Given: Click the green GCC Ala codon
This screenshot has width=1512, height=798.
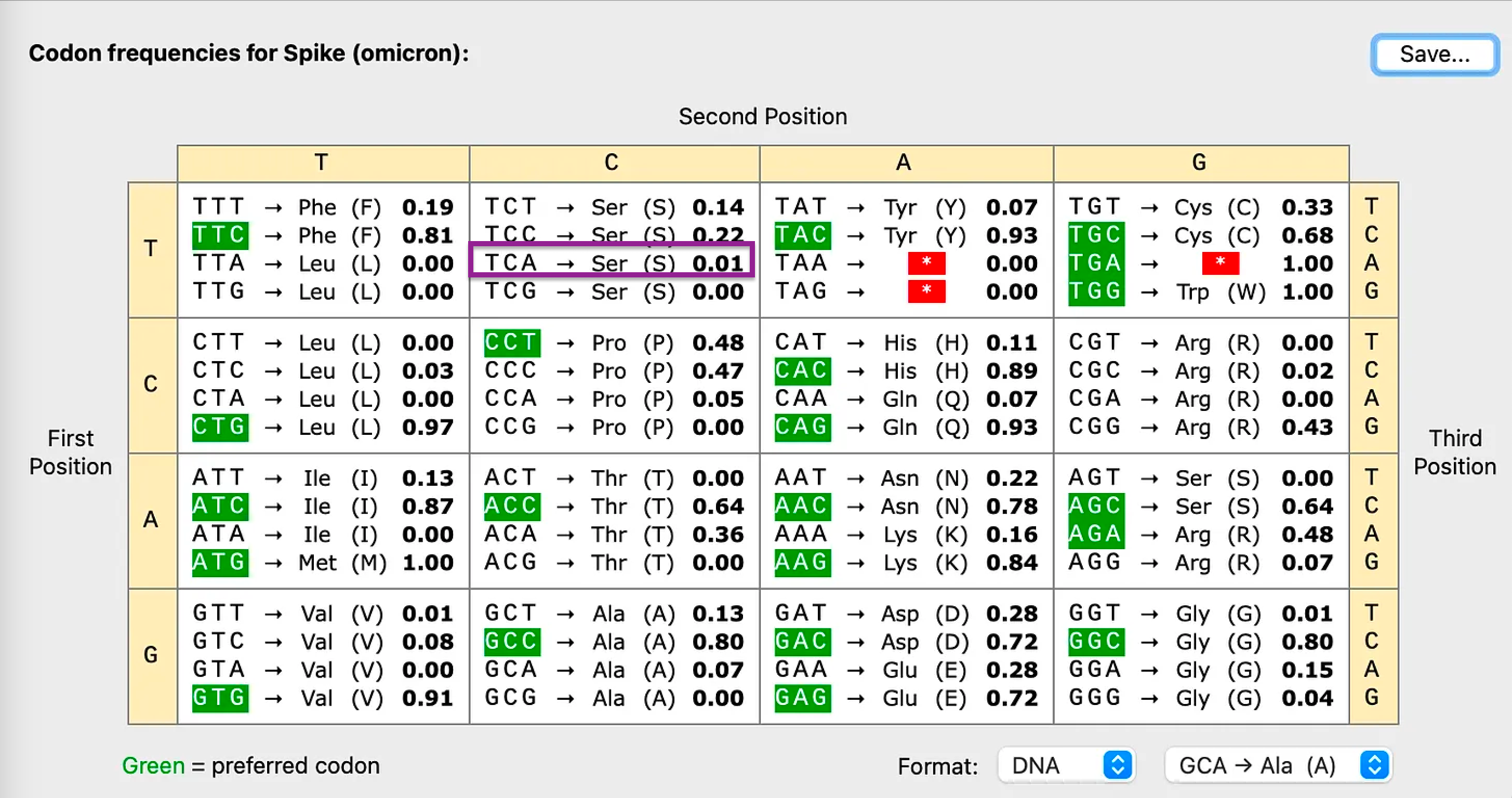Looking at the screenshot, I should click(511, 642).
